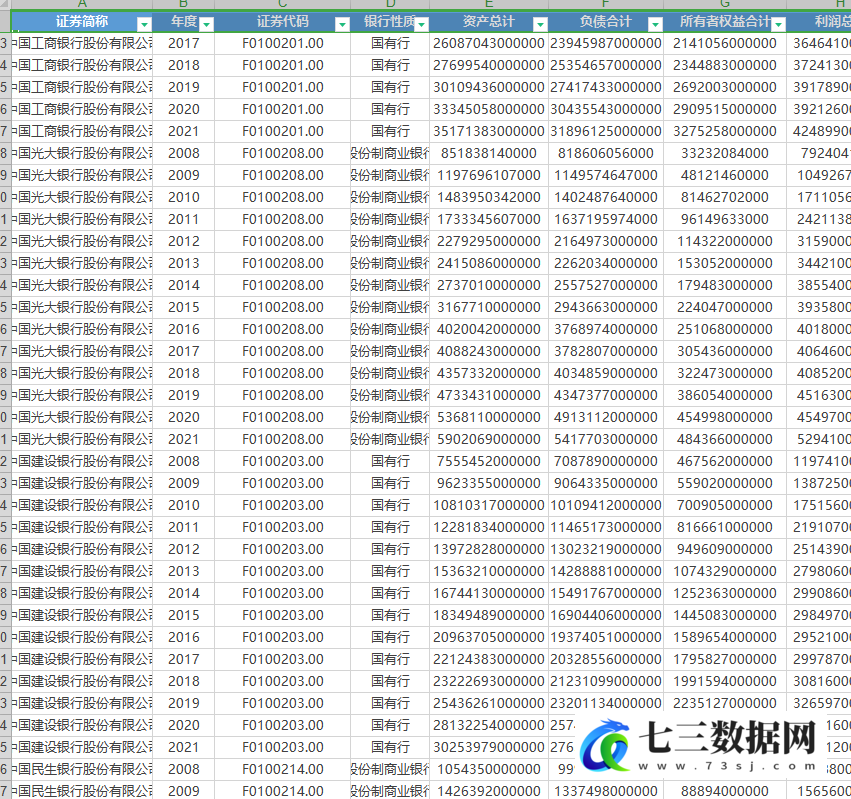Click cell showing 31896125000000
Image resolution: width=851 pixels, height=799 pixels.
(606, 131)
